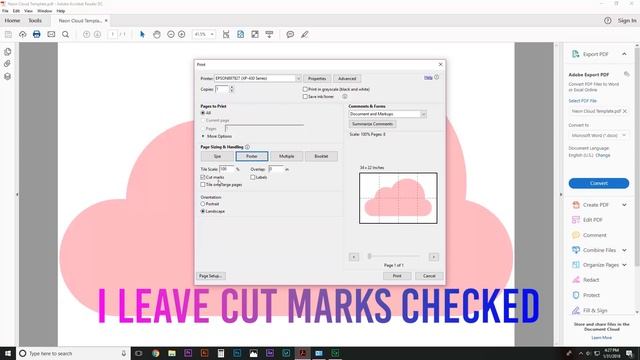Viewport: 640px width, 360px height.
Task: Open the Convert to format dropdown
Action: click(x=598, y=135)
